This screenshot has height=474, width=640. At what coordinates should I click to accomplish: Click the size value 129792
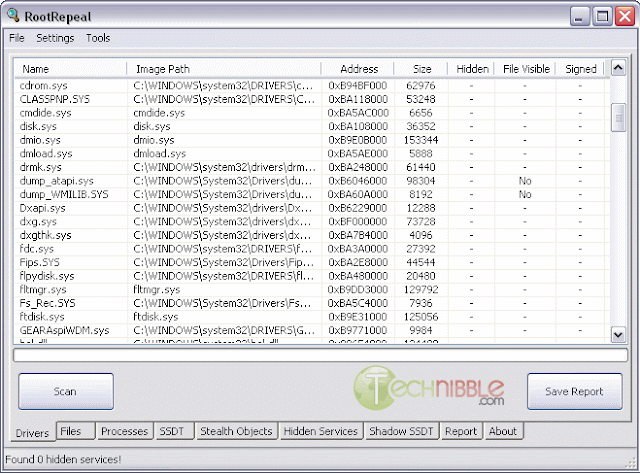pos(421,289)
